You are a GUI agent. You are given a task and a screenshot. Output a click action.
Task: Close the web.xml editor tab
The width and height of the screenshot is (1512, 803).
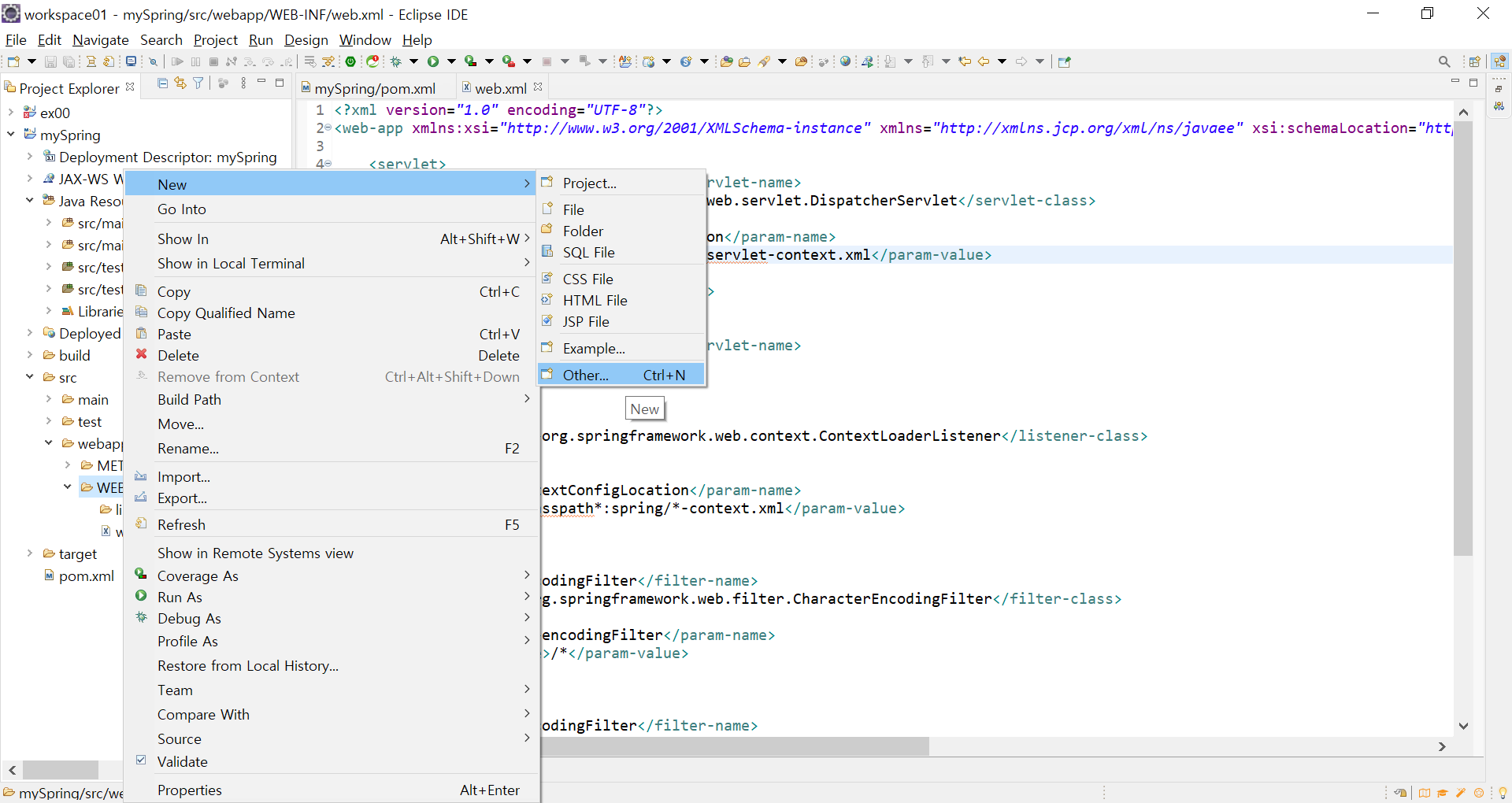pyautogui.click(x=538, y=87)
